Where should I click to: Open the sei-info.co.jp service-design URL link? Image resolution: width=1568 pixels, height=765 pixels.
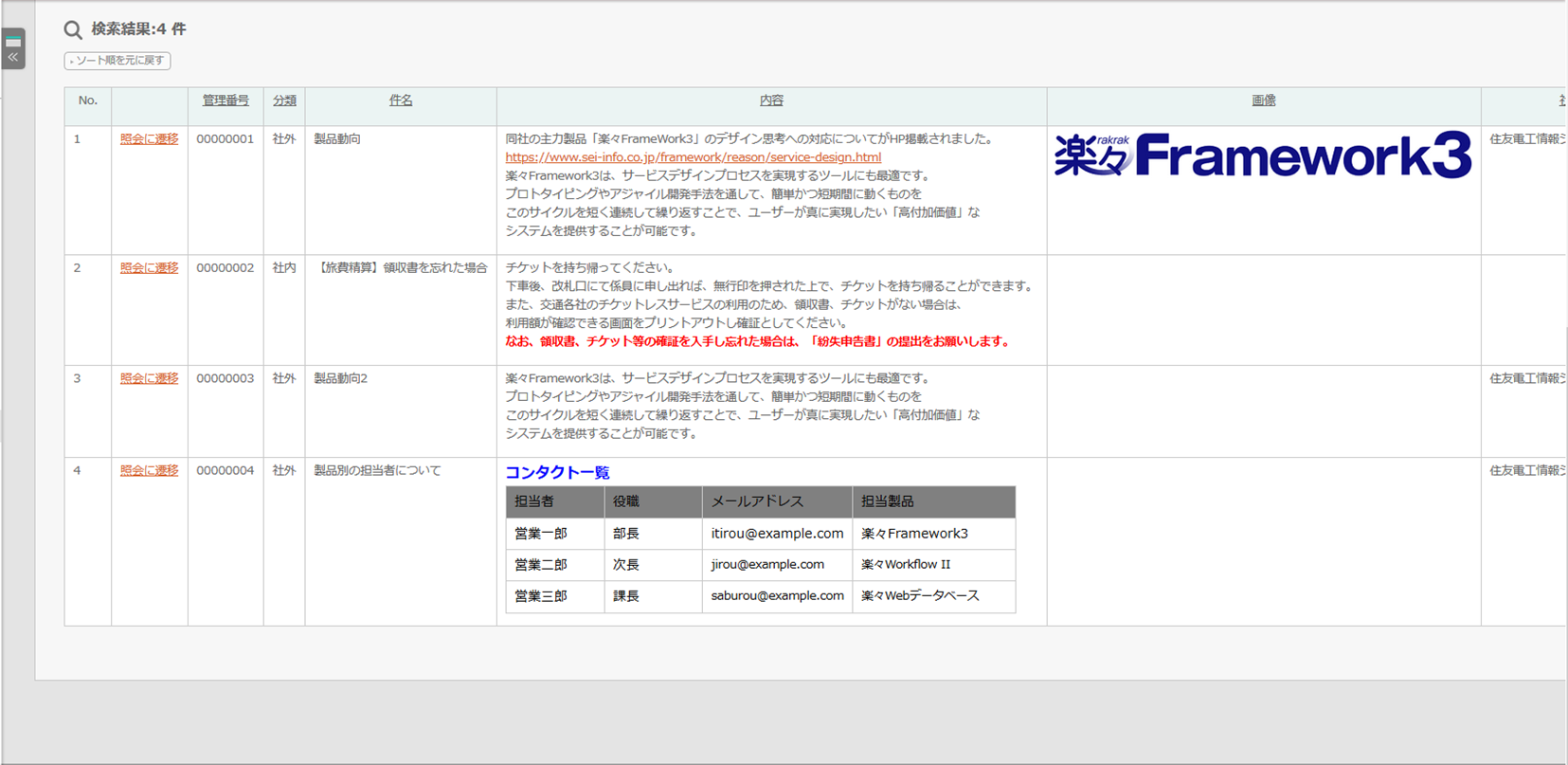(693, 157)
